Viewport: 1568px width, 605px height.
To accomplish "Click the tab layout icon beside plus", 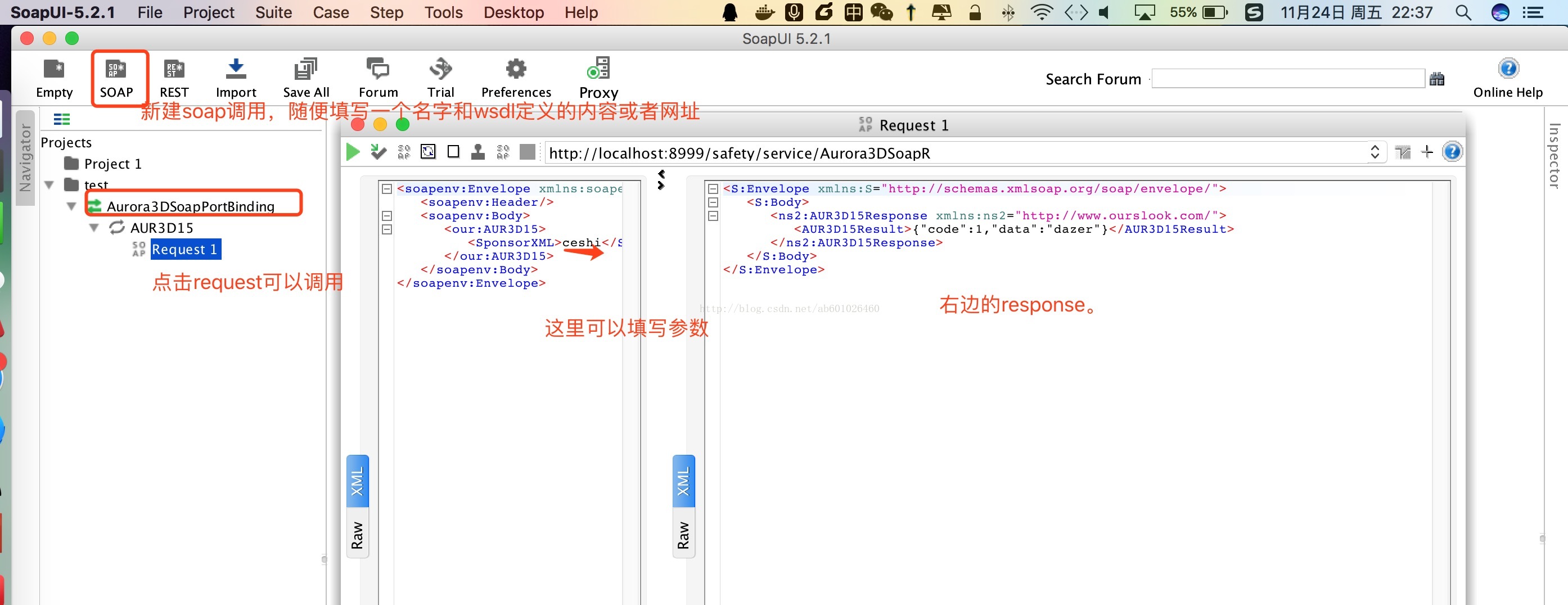I will (1403, 152).
